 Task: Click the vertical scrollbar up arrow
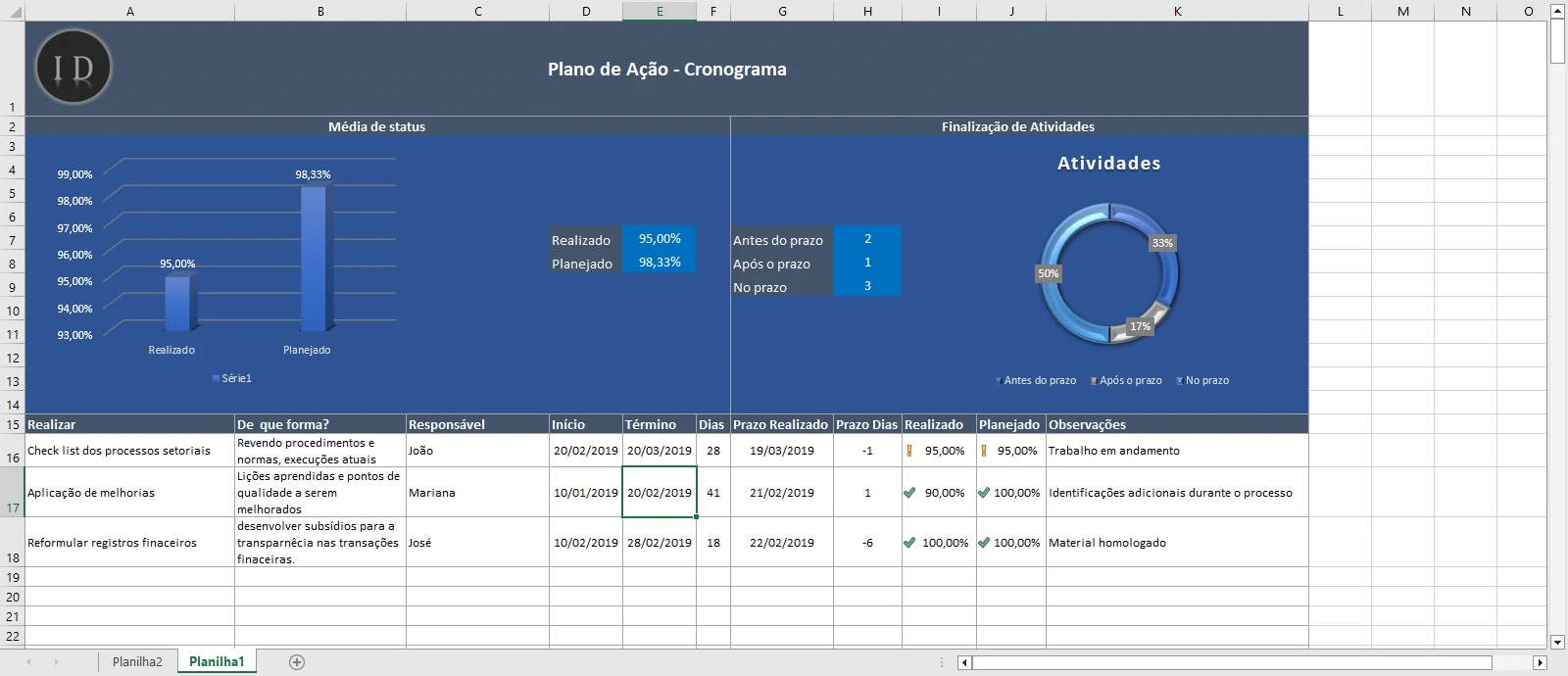coord(1557,11)
